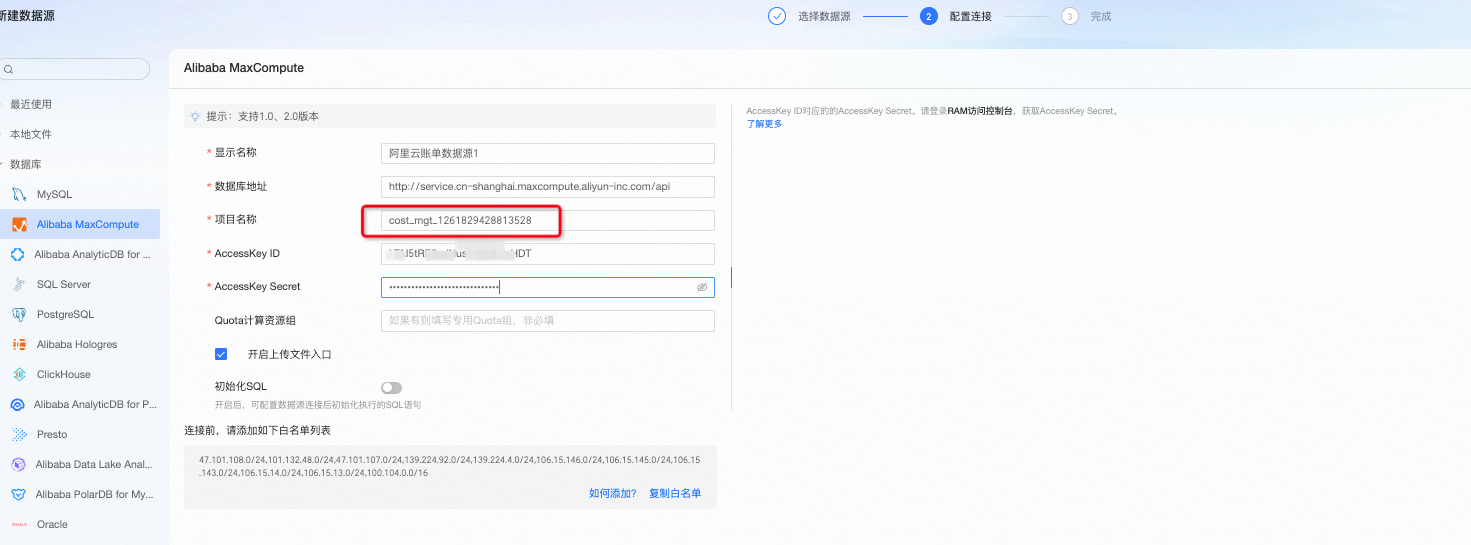1471x545 pixels.
Task: Click the whitelist IP address list text
Action: [449, 466]
